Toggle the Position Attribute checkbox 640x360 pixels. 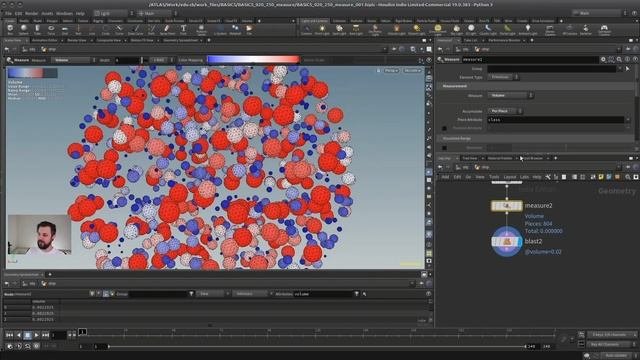(x=444, y=128)
